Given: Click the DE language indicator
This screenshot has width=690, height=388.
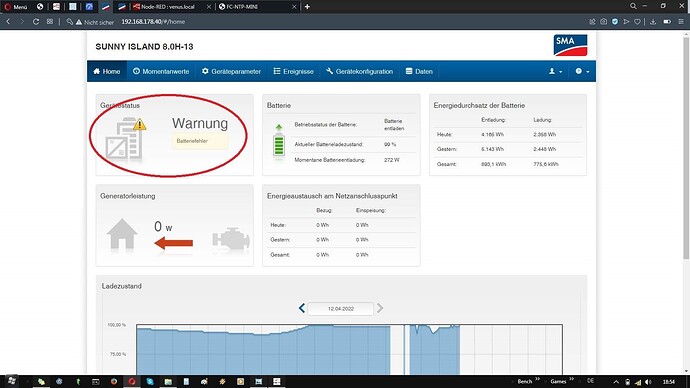Looking at the screenshot, I should pos(591,381).
